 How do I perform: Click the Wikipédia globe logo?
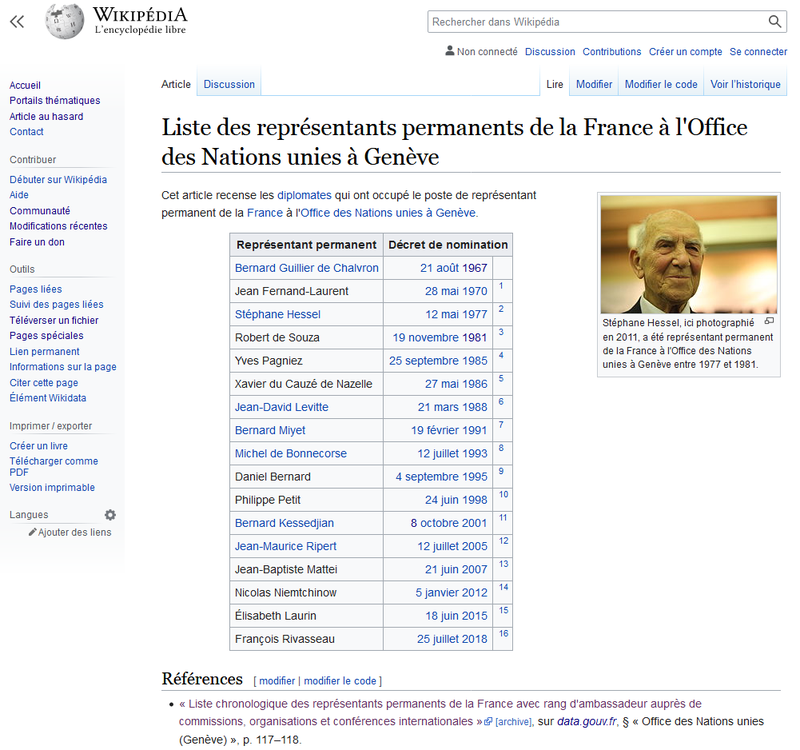(x=64, y=20)
